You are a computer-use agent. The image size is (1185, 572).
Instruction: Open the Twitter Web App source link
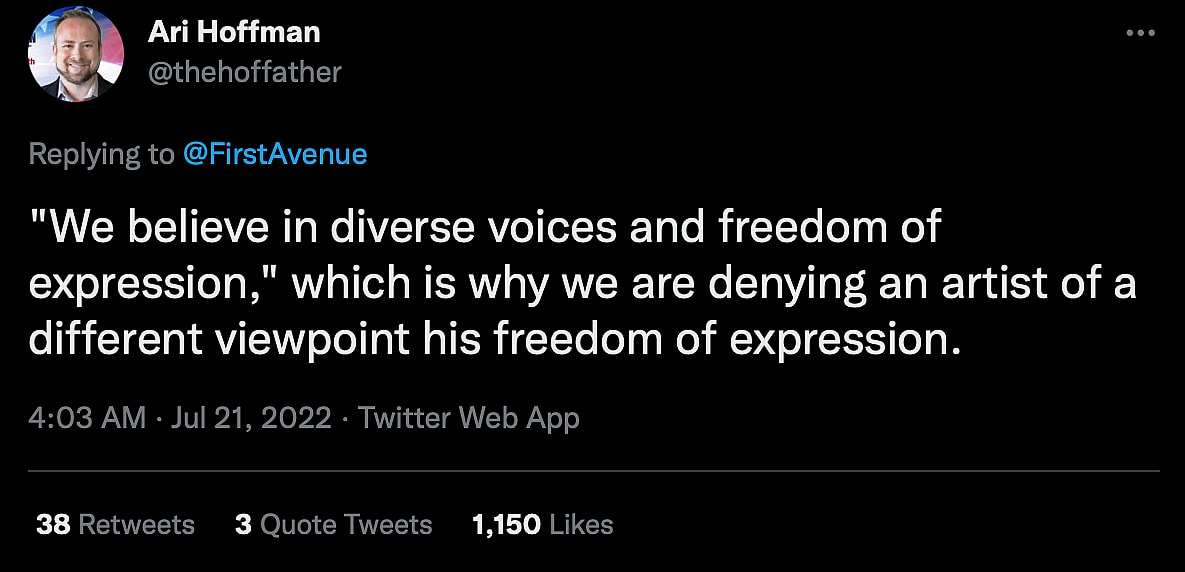click(x=468, y=417)
